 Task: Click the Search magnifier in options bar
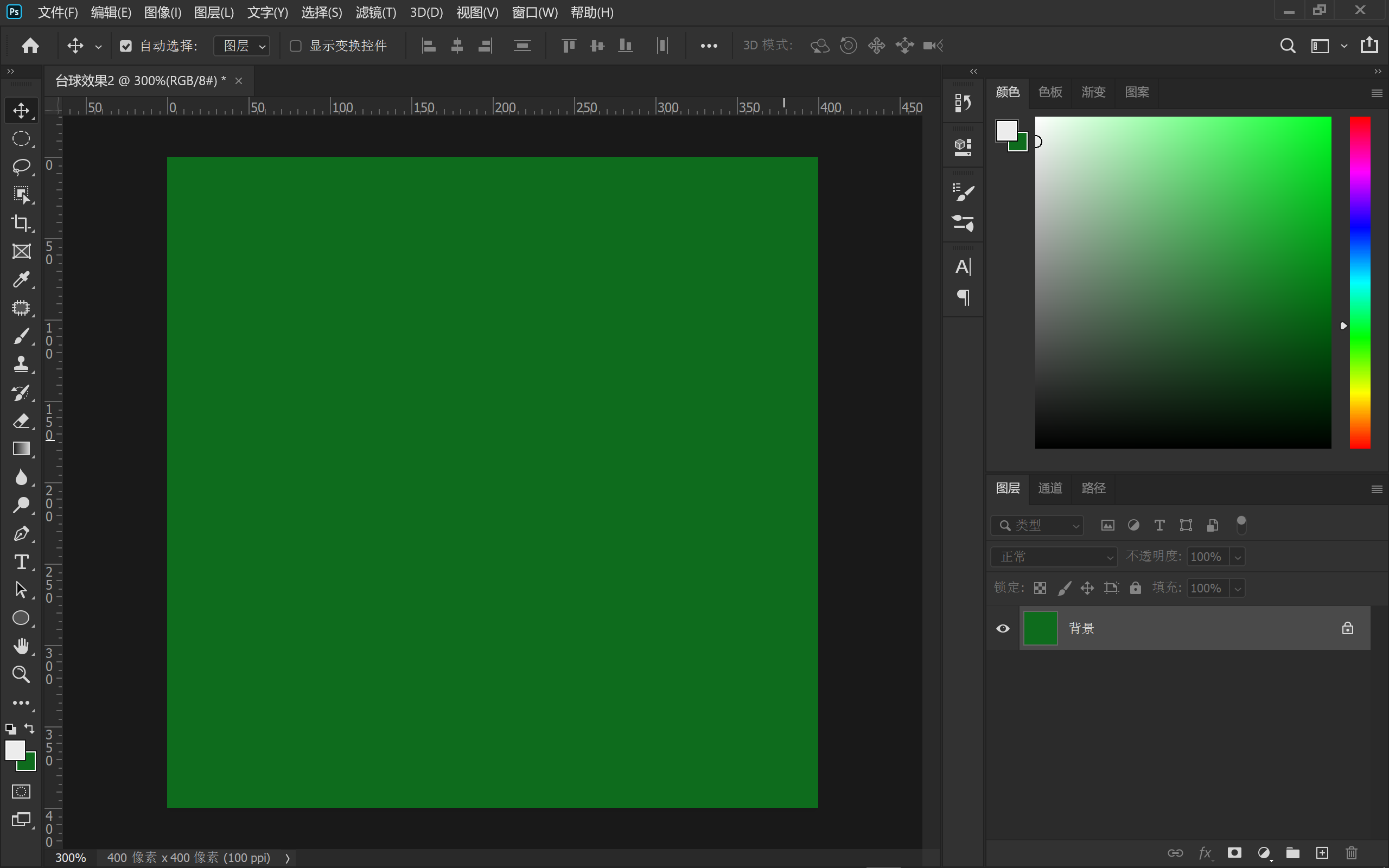(1288, 46)
